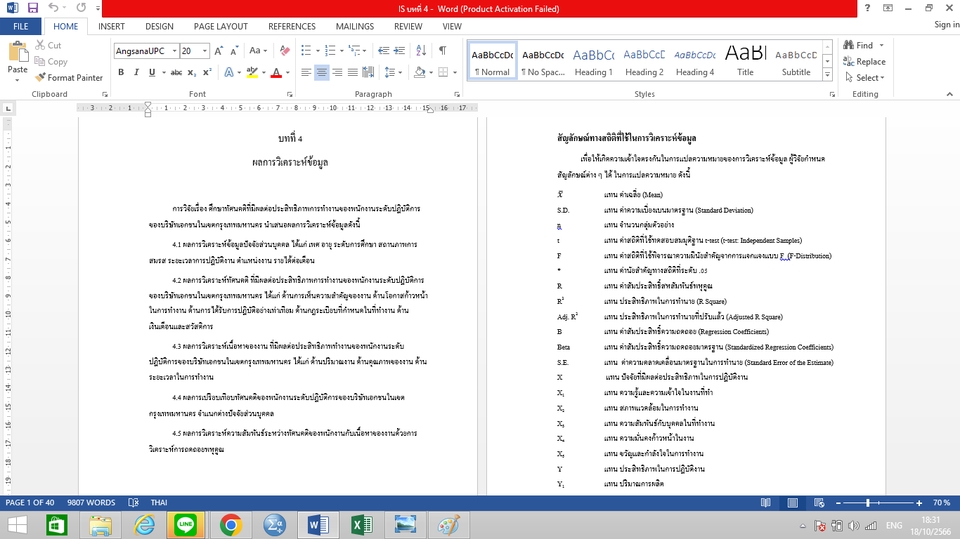
Task: Open the multilevel list menu
Action: click(x=358, y=51)
